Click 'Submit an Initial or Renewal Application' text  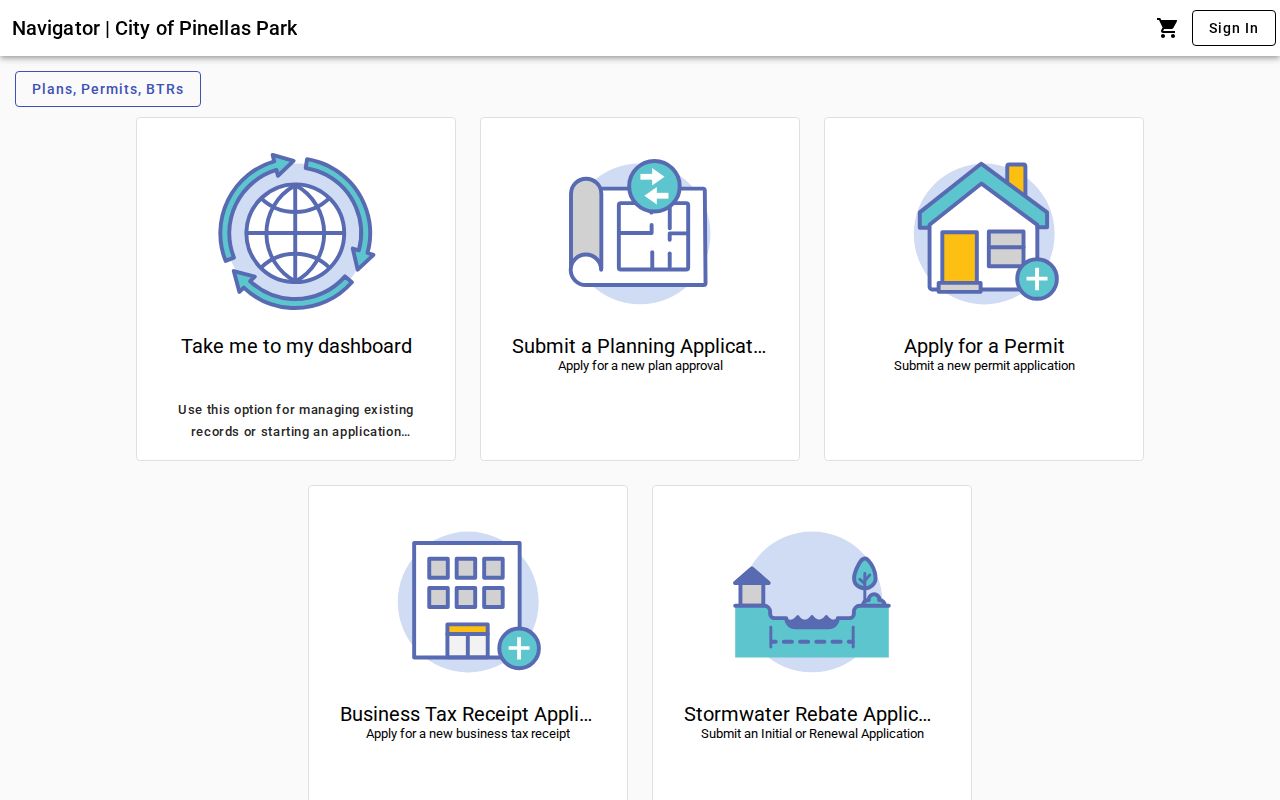pos(812,734)
